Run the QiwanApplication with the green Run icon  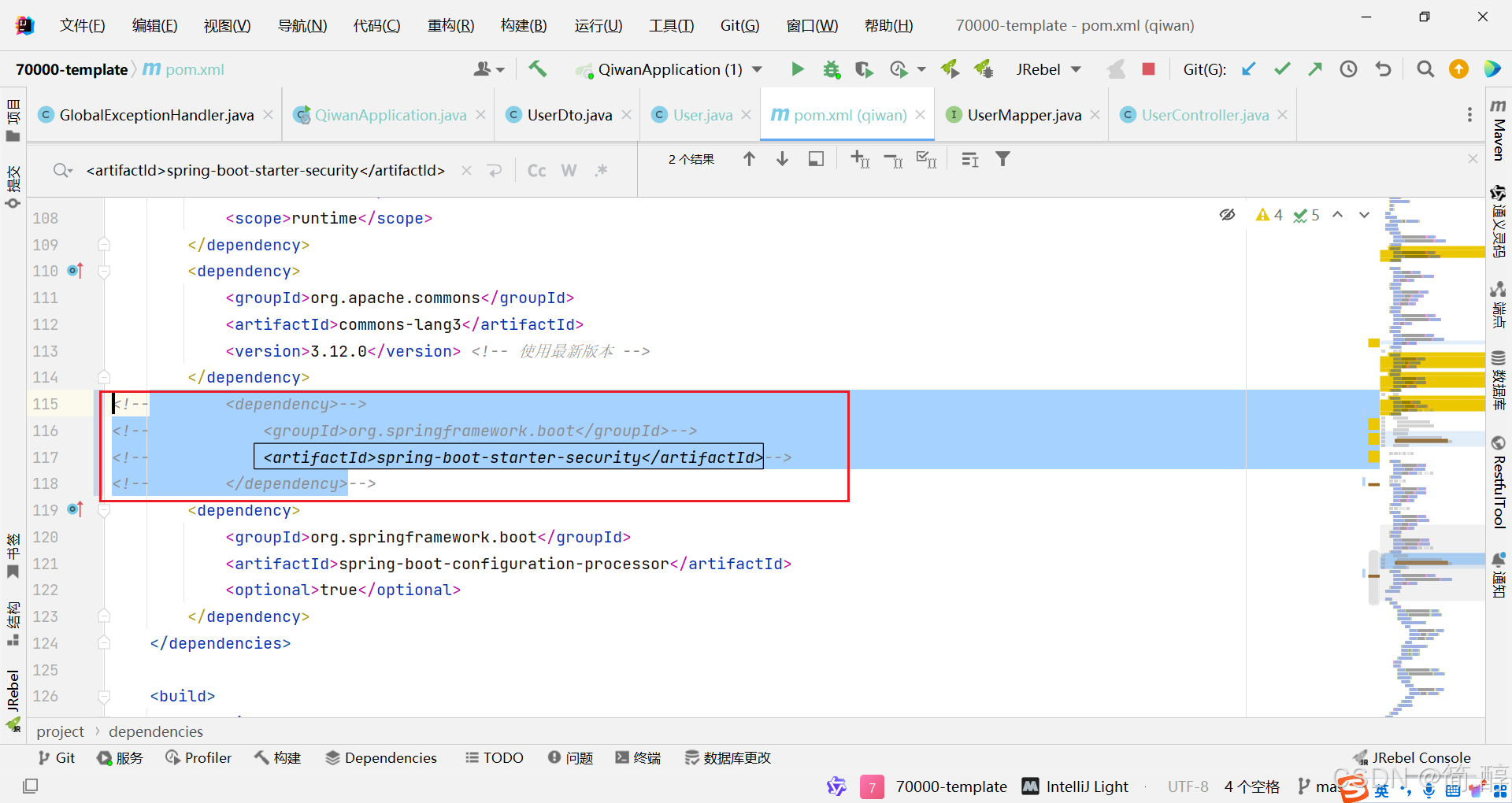point(797,69)
